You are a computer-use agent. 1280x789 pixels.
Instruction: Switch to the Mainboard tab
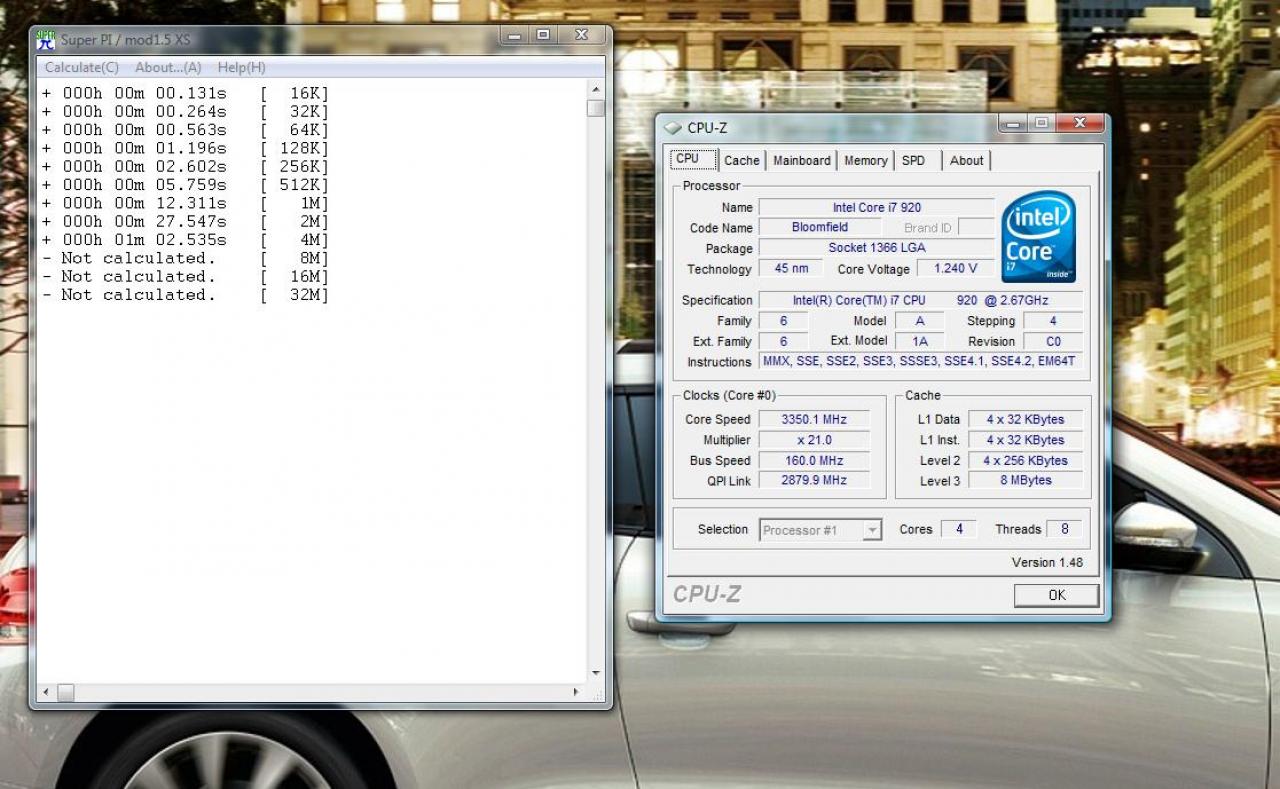[802, 160]
